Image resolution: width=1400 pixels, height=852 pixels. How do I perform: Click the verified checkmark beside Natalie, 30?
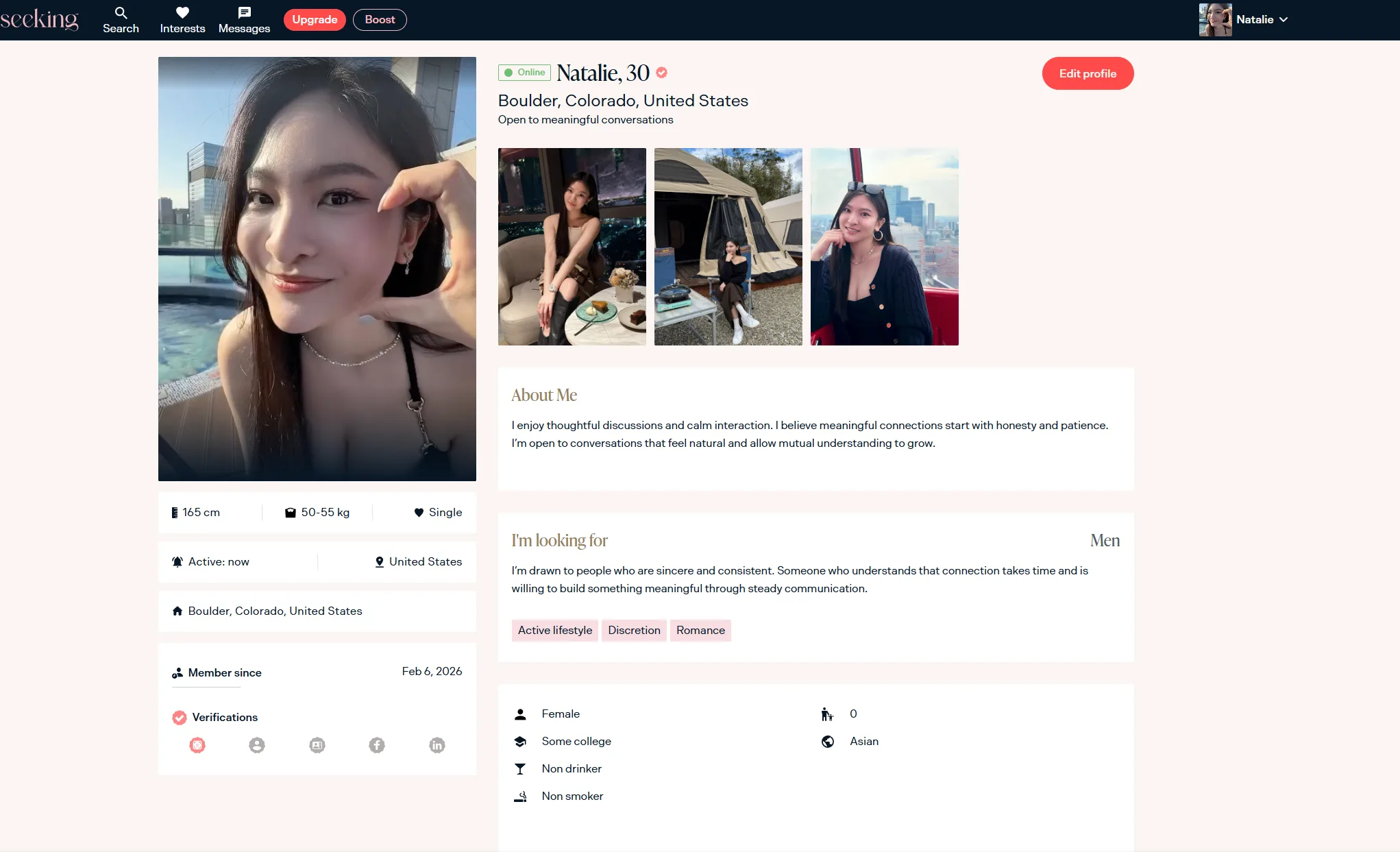click(x=662, y=73)
